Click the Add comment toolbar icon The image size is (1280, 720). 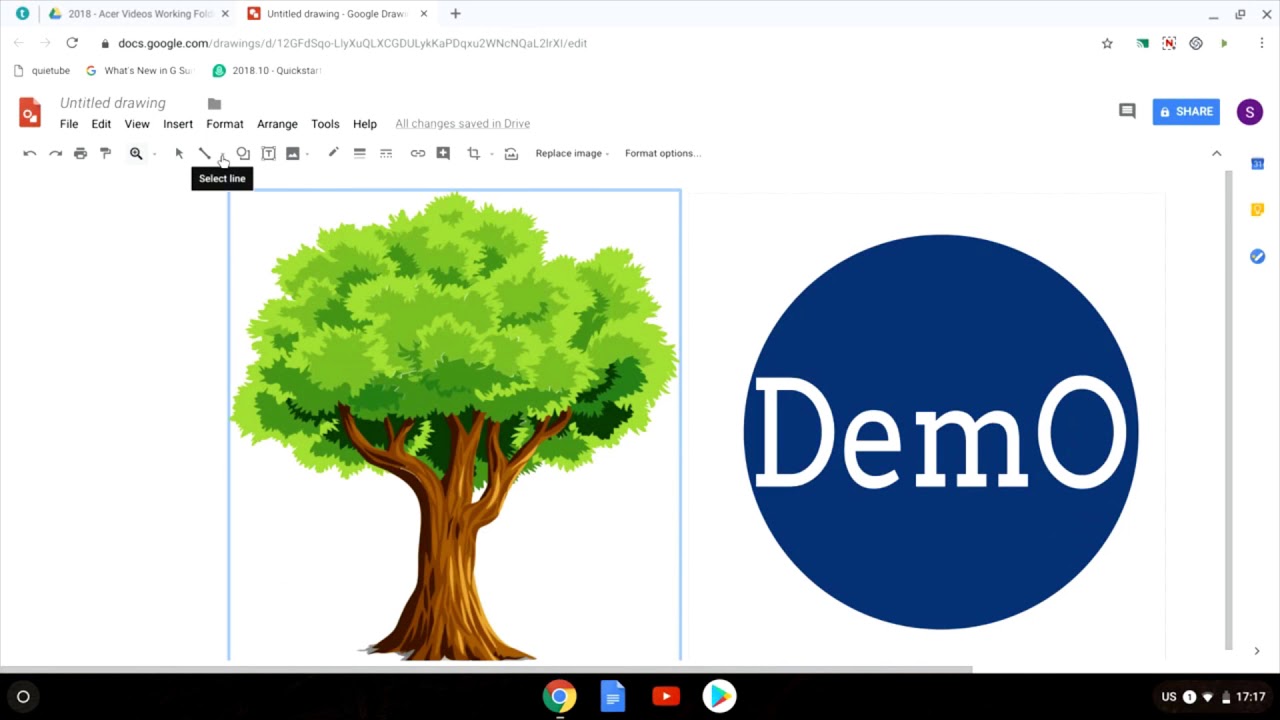[x=443, y=153]
